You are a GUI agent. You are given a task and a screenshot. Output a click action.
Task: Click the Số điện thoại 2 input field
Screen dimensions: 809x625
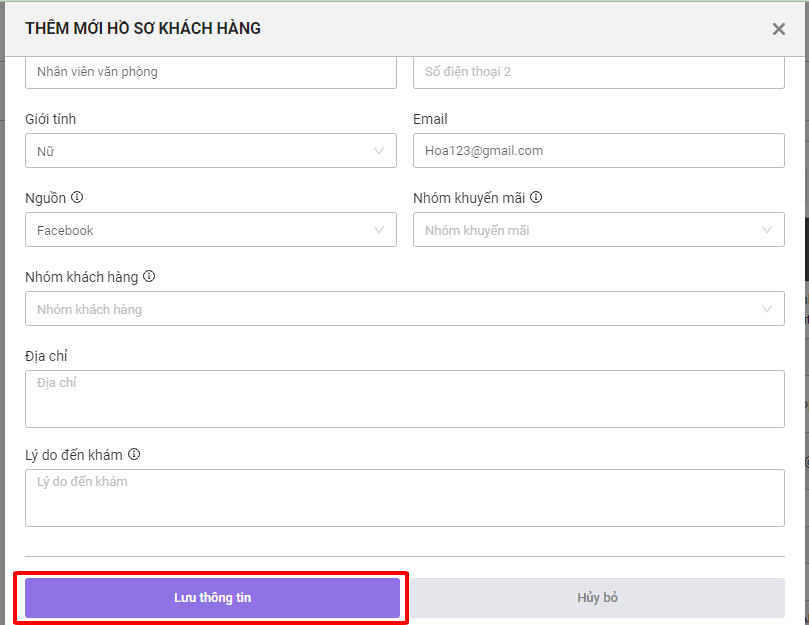[x=599, y=72]
